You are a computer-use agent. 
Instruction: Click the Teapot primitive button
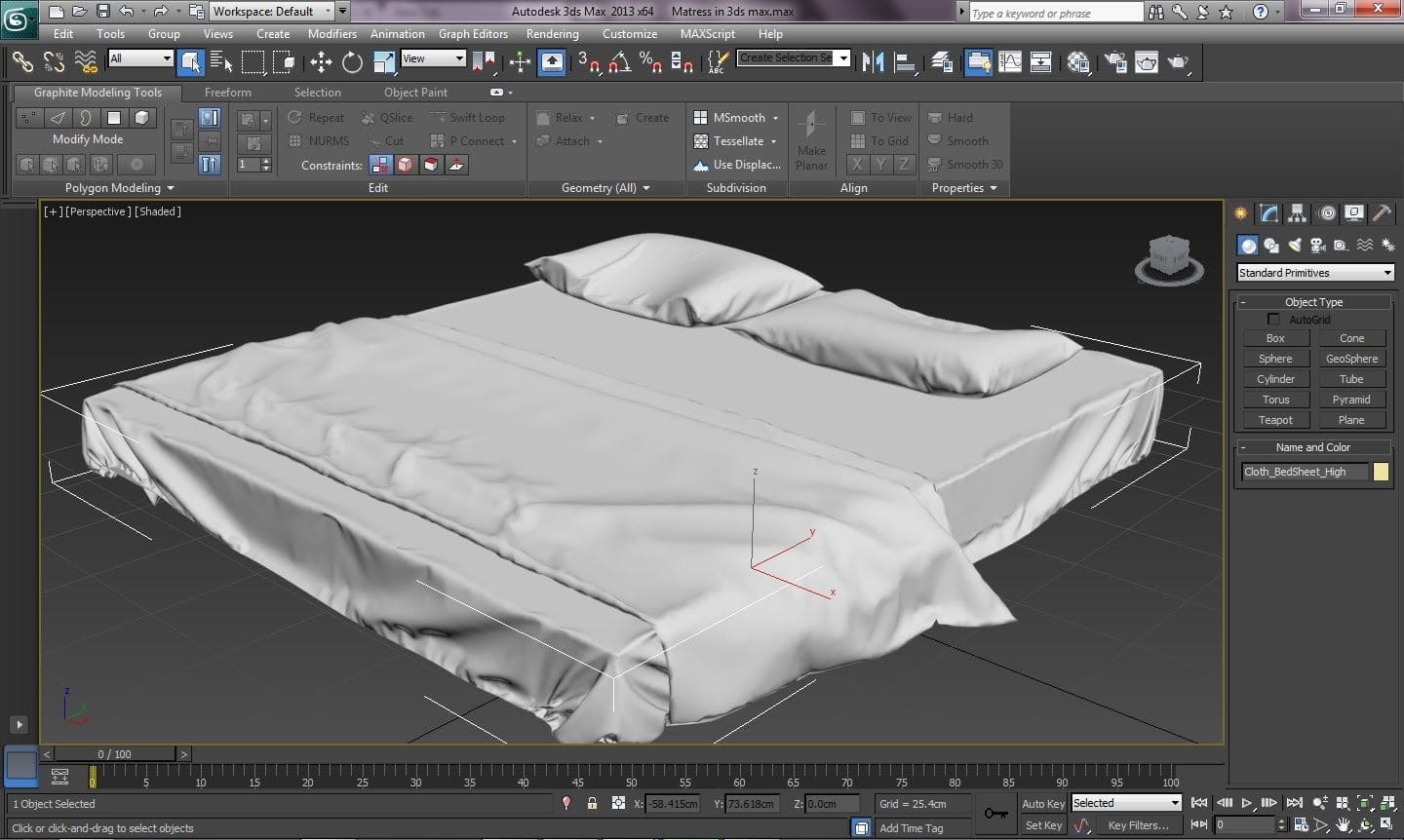1275,419
